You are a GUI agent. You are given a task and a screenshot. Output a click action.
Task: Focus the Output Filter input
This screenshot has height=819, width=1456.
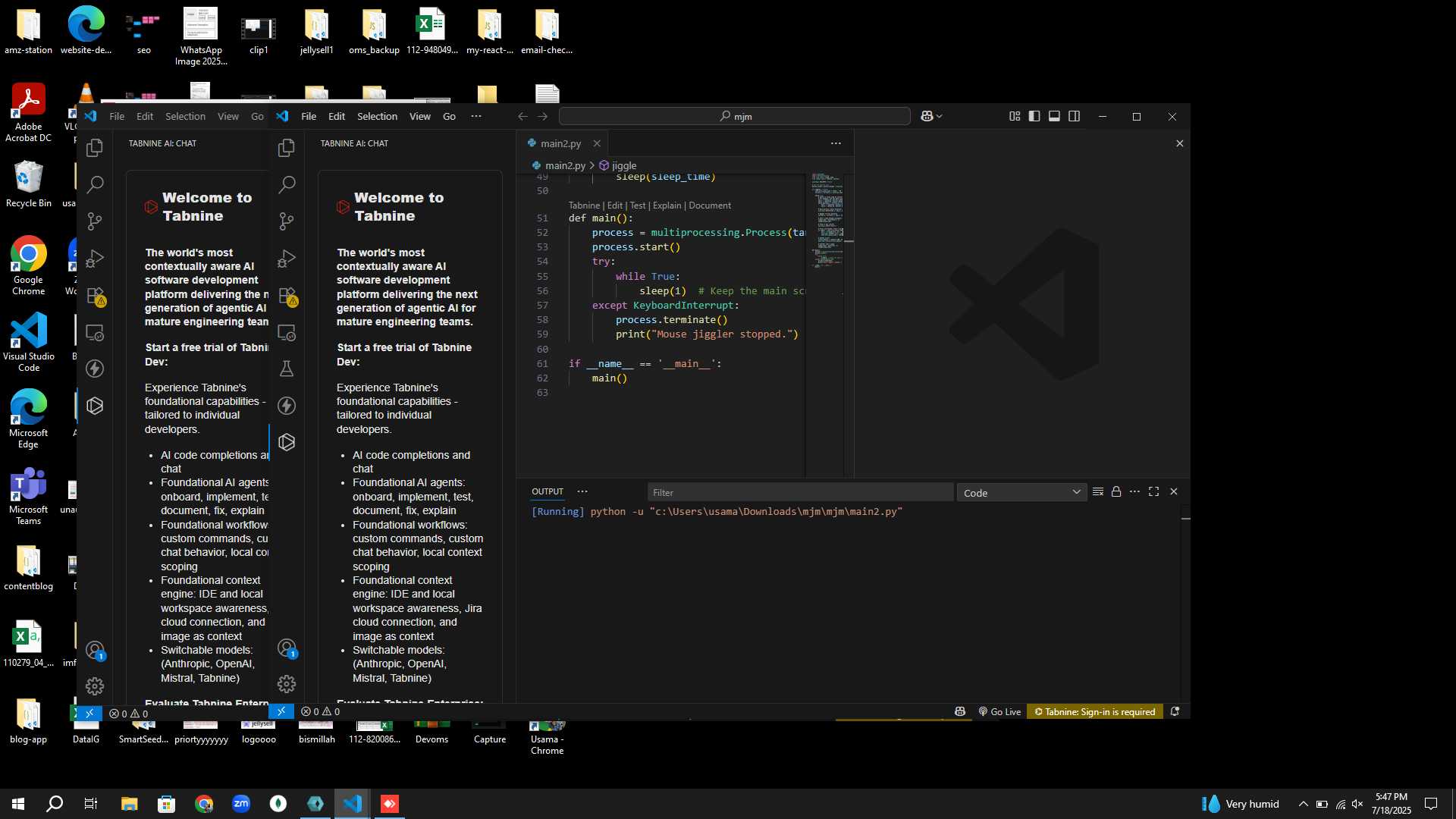coord(800,492)
